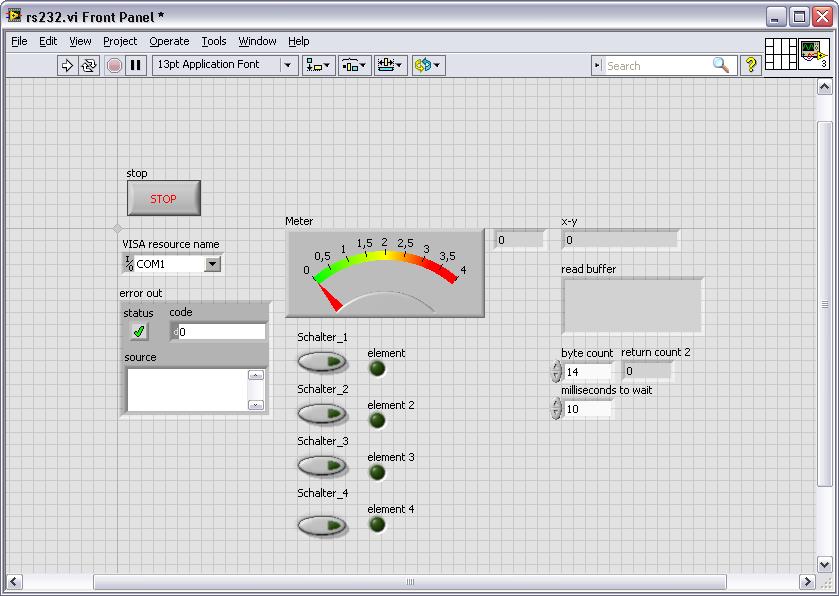Open the Context Help question mark
839x596 pixels.
pyautogui.click(x=751, y=65)
